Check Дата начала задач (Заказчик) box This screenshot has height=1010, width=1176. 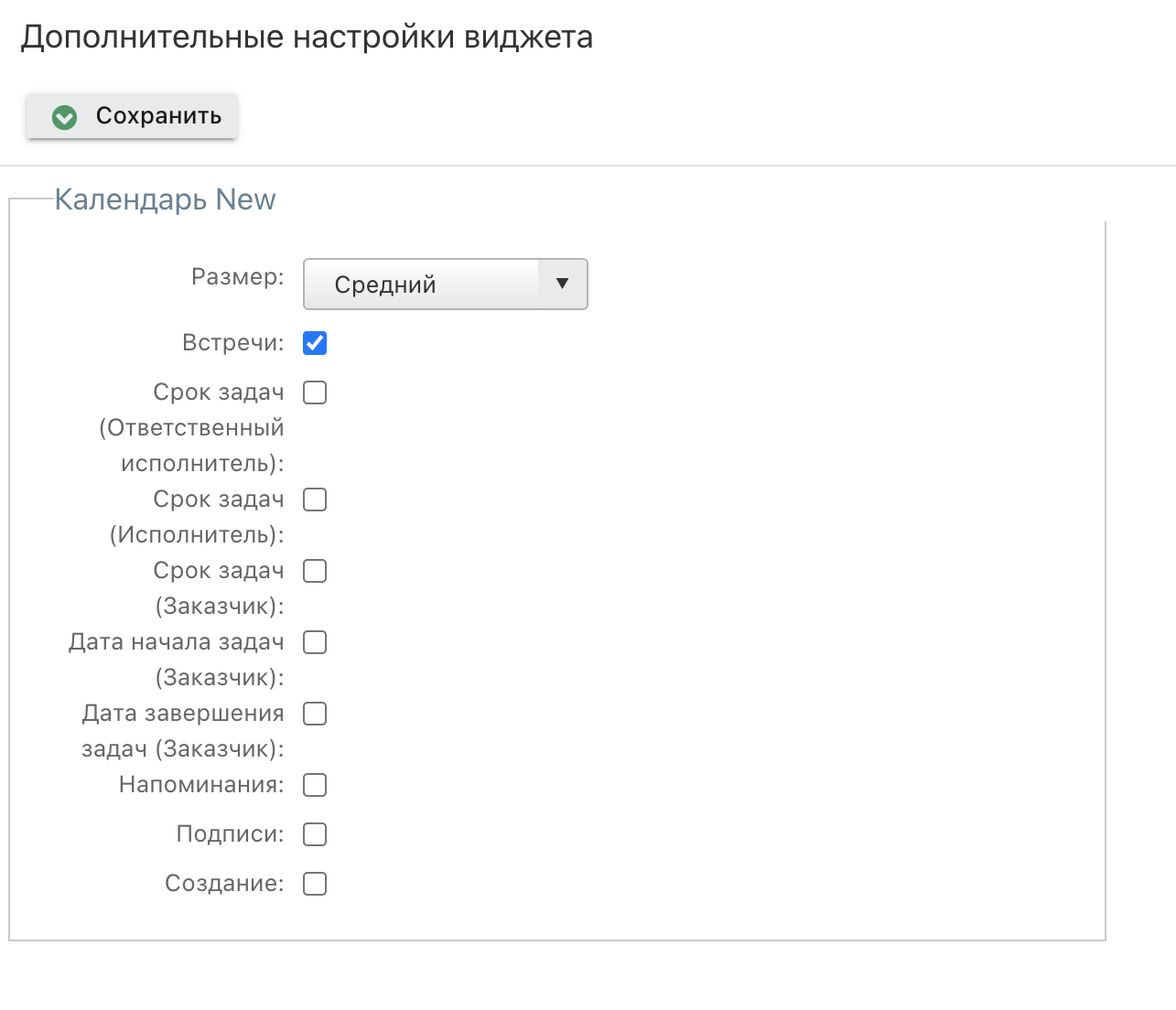tap(315, 642)
